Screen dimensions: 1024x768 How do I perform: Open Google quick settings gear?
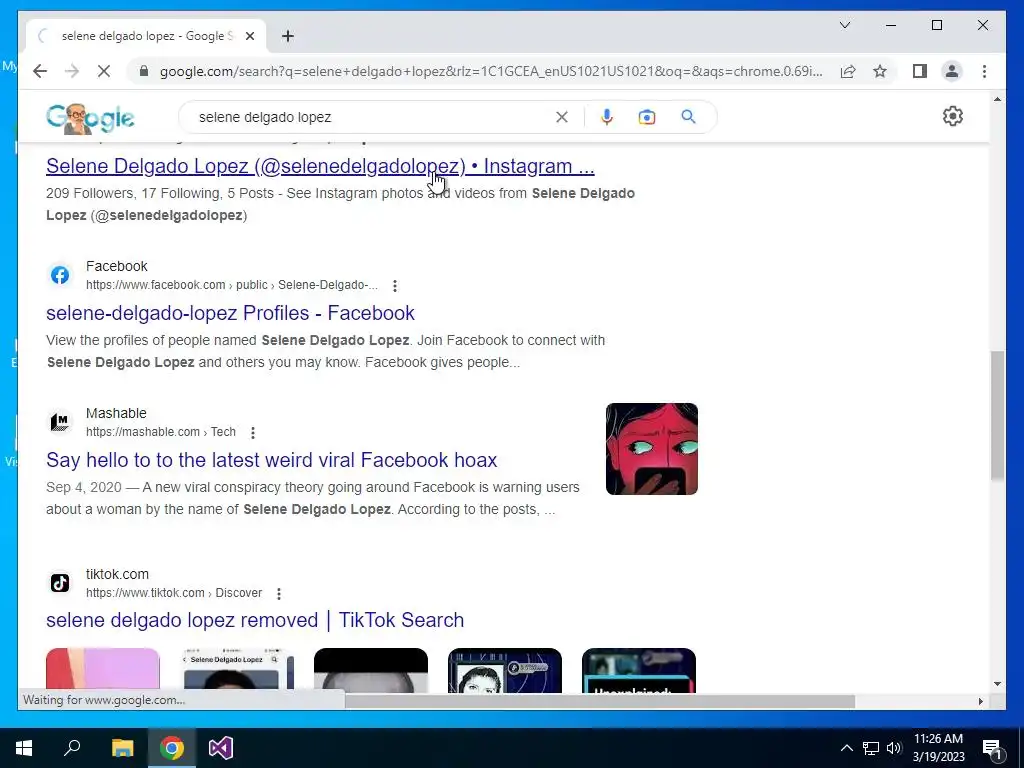pyautogui.click(x=953, y=116)
